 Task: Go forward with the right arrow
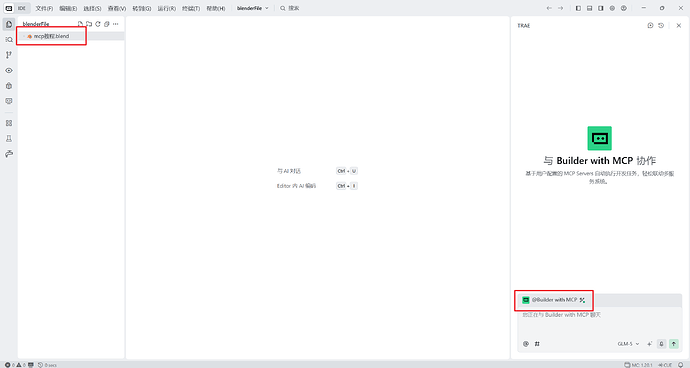(560, 8)
